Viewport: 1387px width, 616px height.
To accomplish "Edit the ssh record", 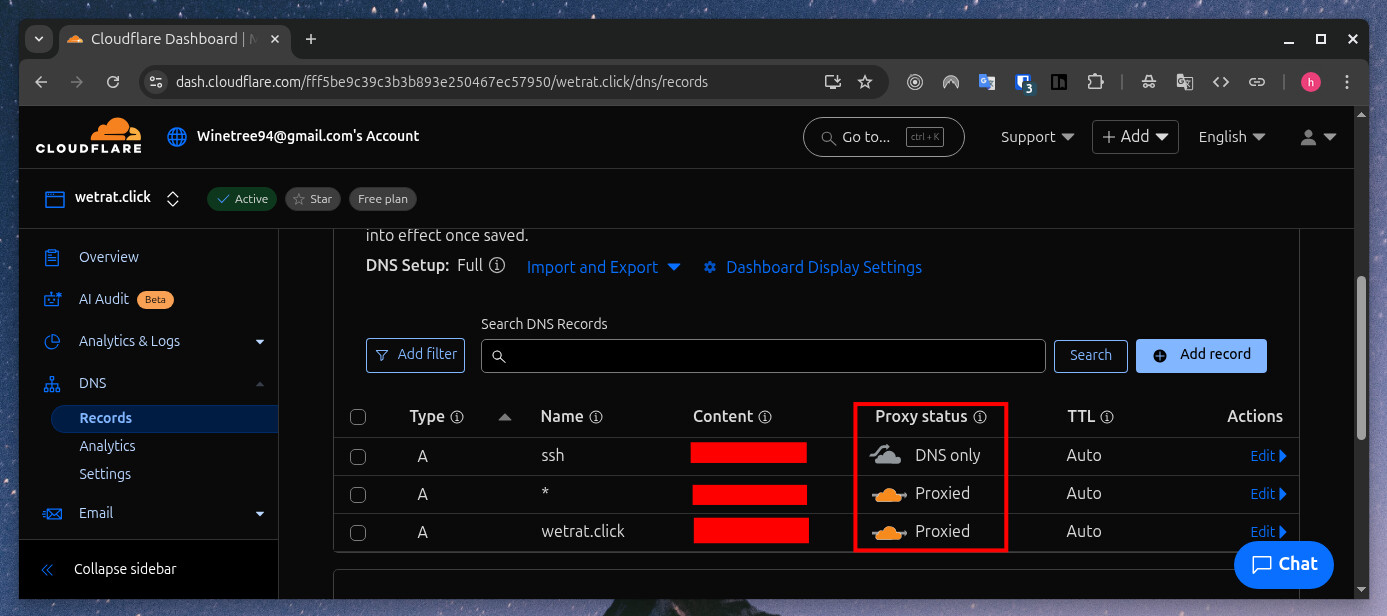I will tap(1268, 456).
